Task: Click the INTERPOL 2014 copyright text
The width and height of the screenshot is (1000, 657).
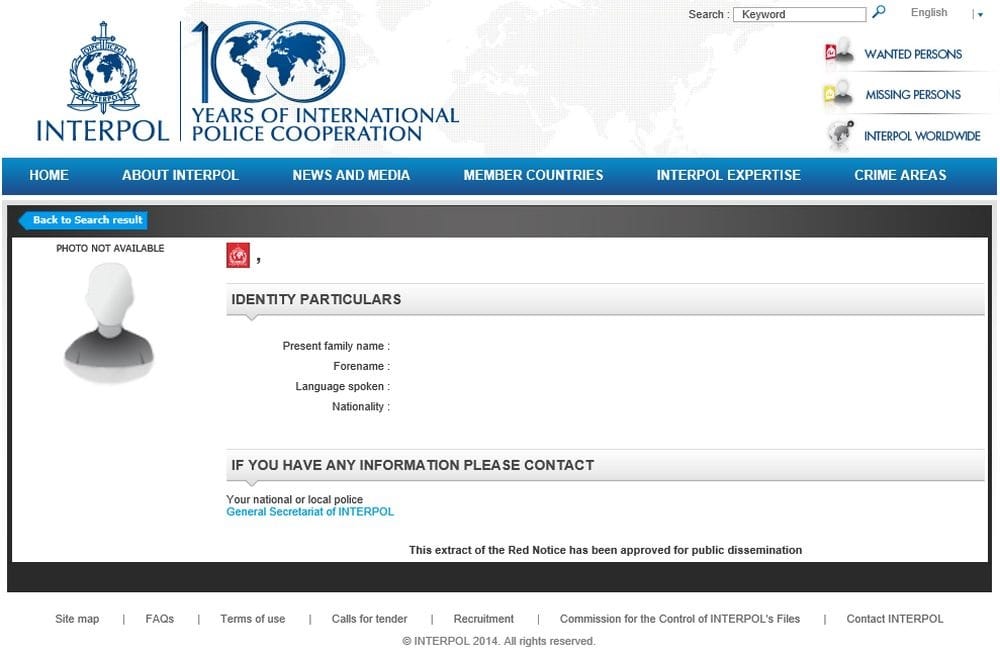Action: pos(499,641)
